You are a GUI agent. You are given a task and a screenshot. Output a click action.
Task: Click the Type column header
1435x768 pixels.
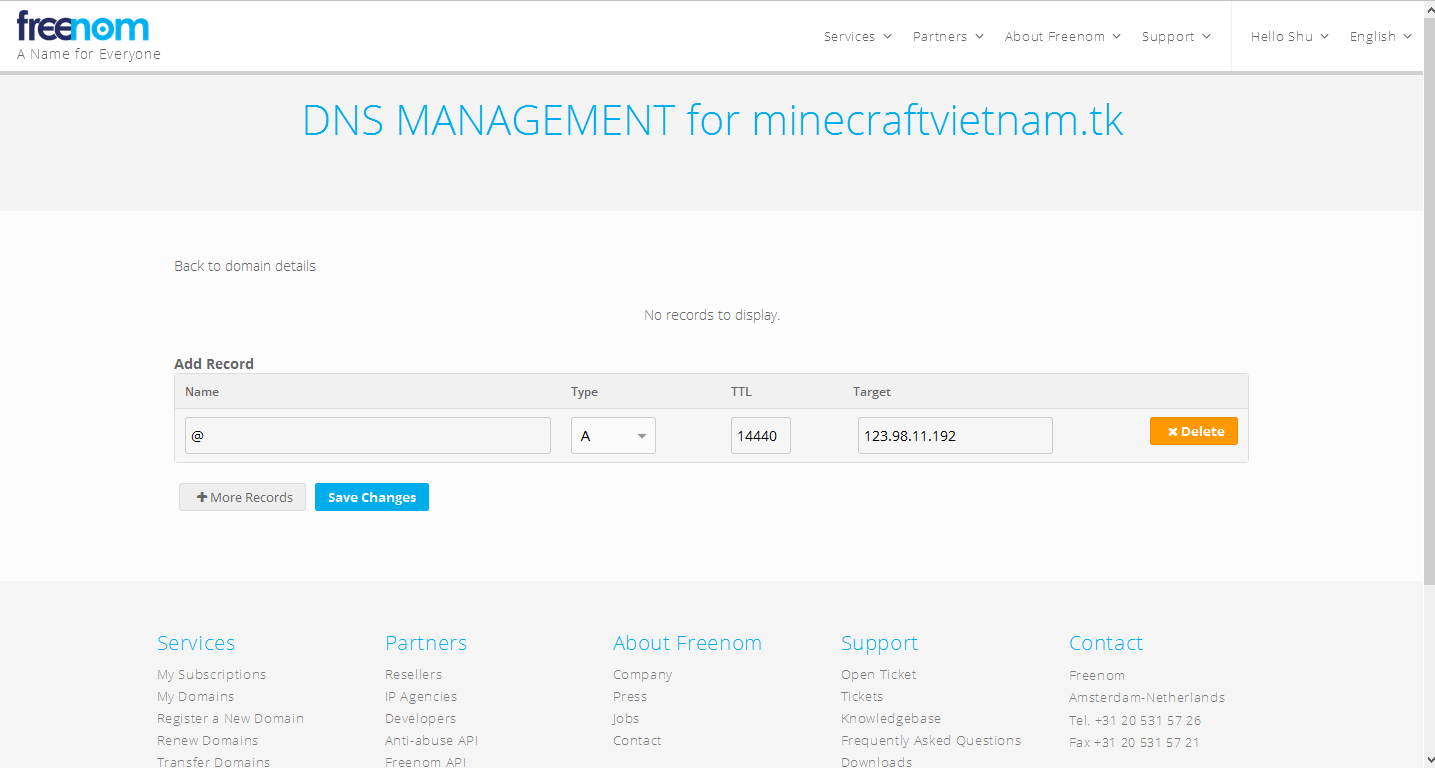coord(585,392)
